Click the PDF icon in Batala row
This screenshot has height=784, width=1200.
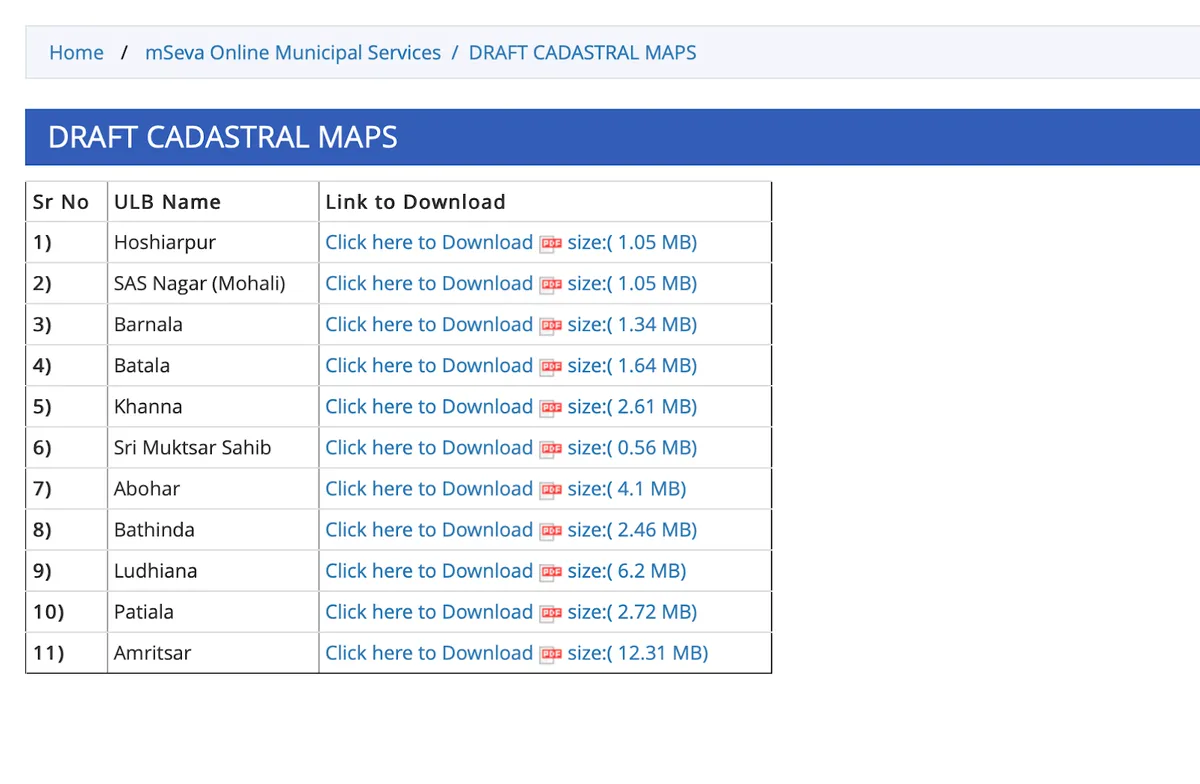[550, 366]
